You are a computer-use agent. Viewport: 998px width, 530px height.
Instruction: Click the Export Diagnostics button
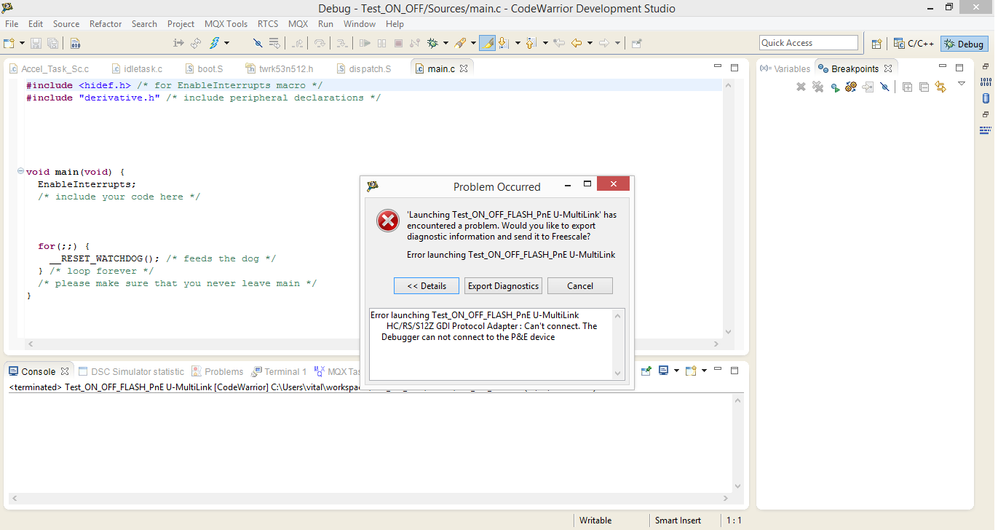coord(503,286)
